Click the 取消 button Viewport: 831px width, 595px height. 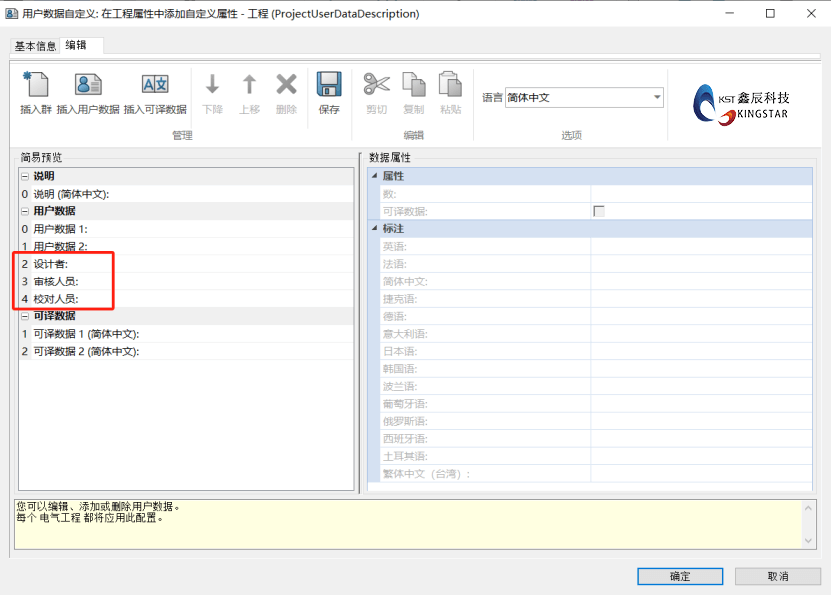point(777,576)
